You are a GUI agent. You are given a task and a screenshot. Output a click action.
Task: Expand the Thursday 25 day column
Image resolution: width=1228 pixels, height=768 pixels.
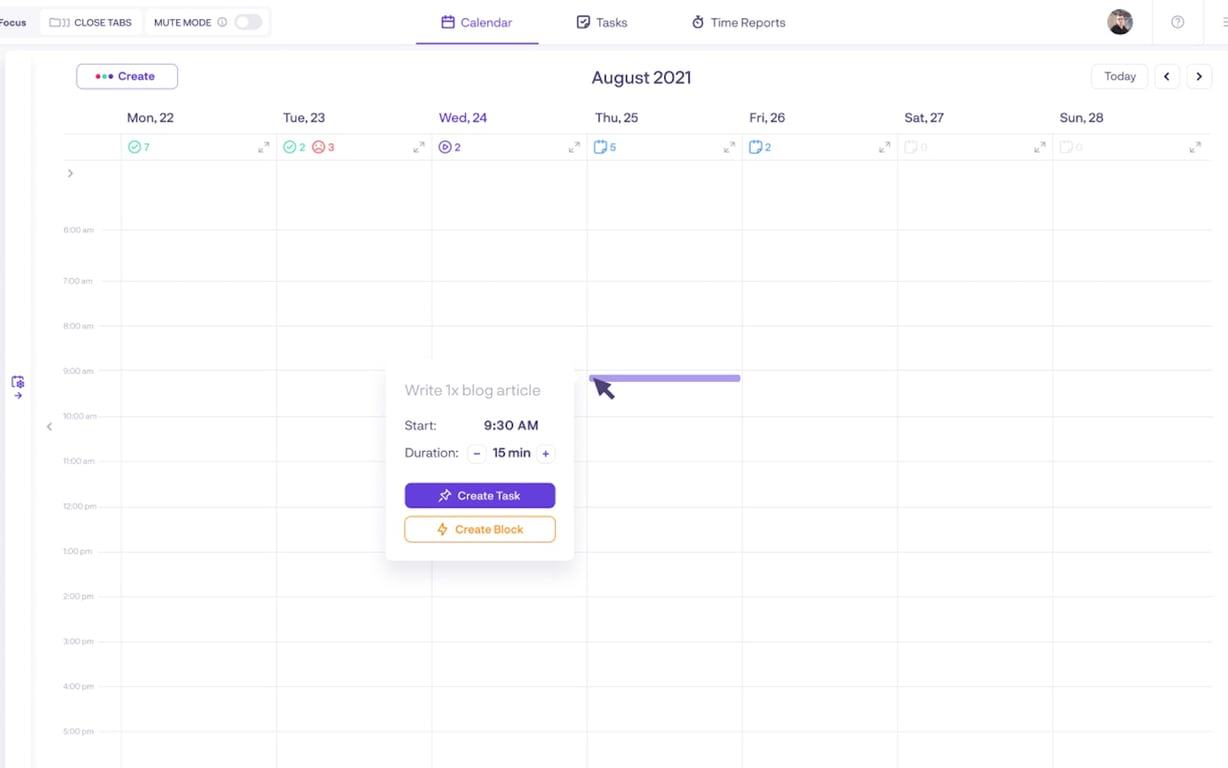pyautogui.click(x=729, y=147)
